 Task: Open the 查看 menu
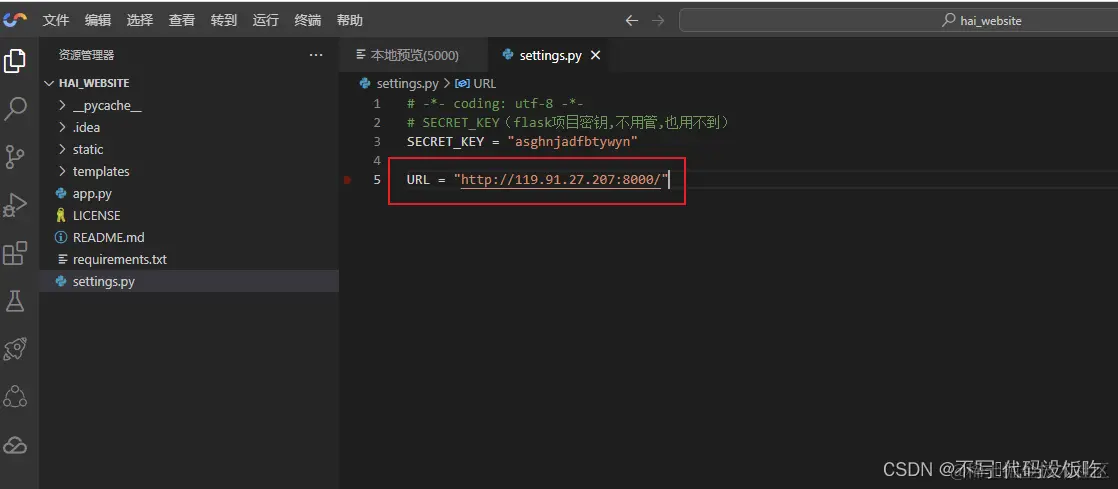182,20
